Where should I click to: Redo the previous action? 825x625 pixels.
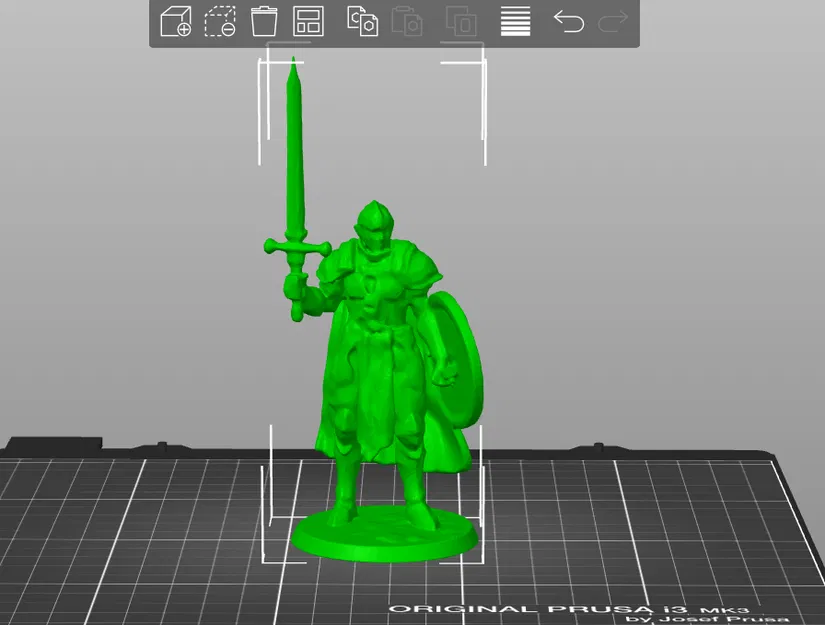(x=612, y=22)
